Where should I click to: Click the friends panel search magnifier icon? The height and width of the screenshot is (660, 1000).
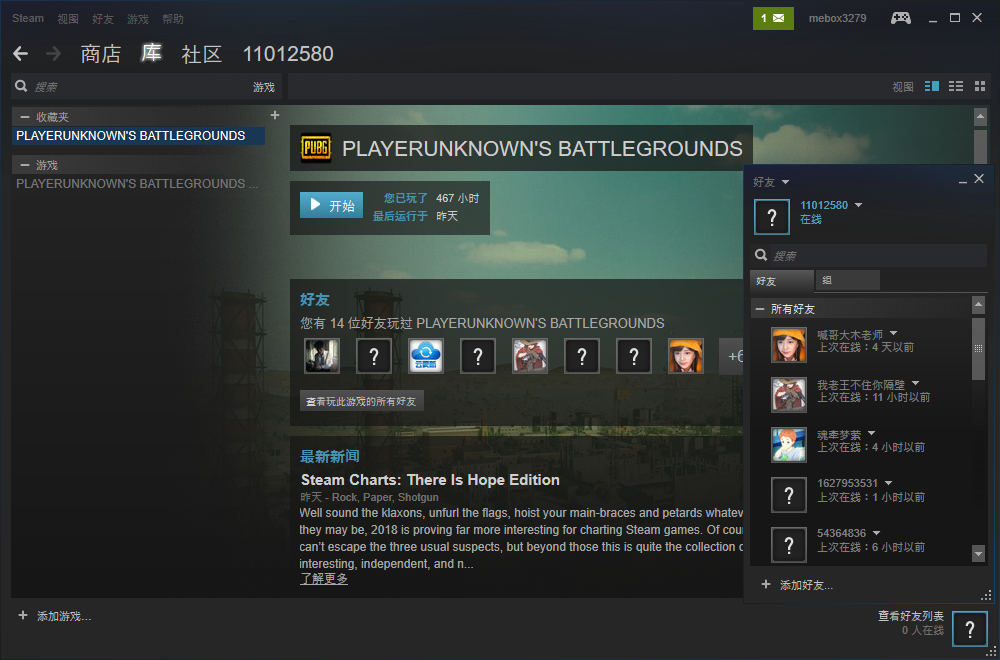tap(761, 255)
